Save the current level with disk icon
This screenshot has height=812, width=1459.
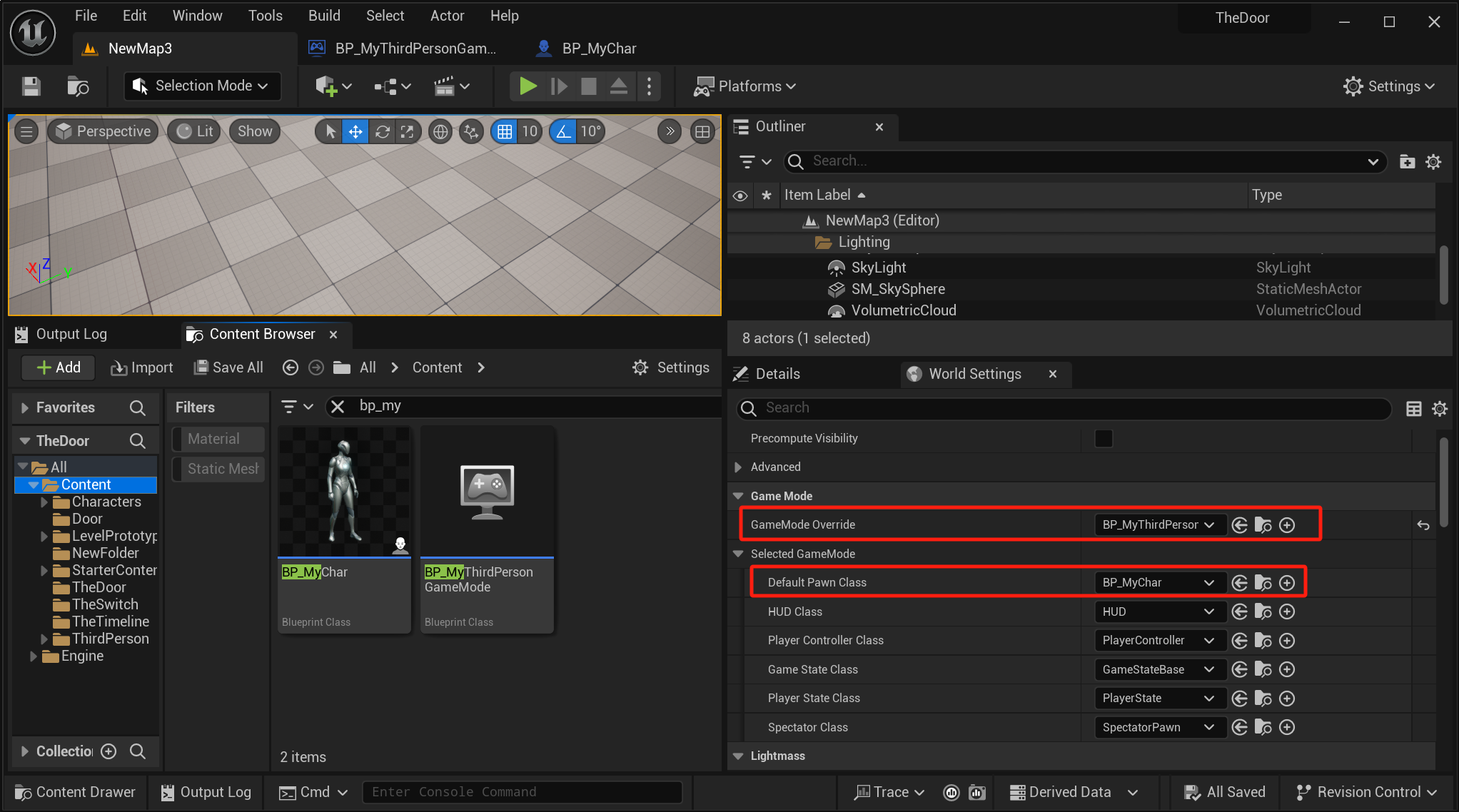point(31,86)
